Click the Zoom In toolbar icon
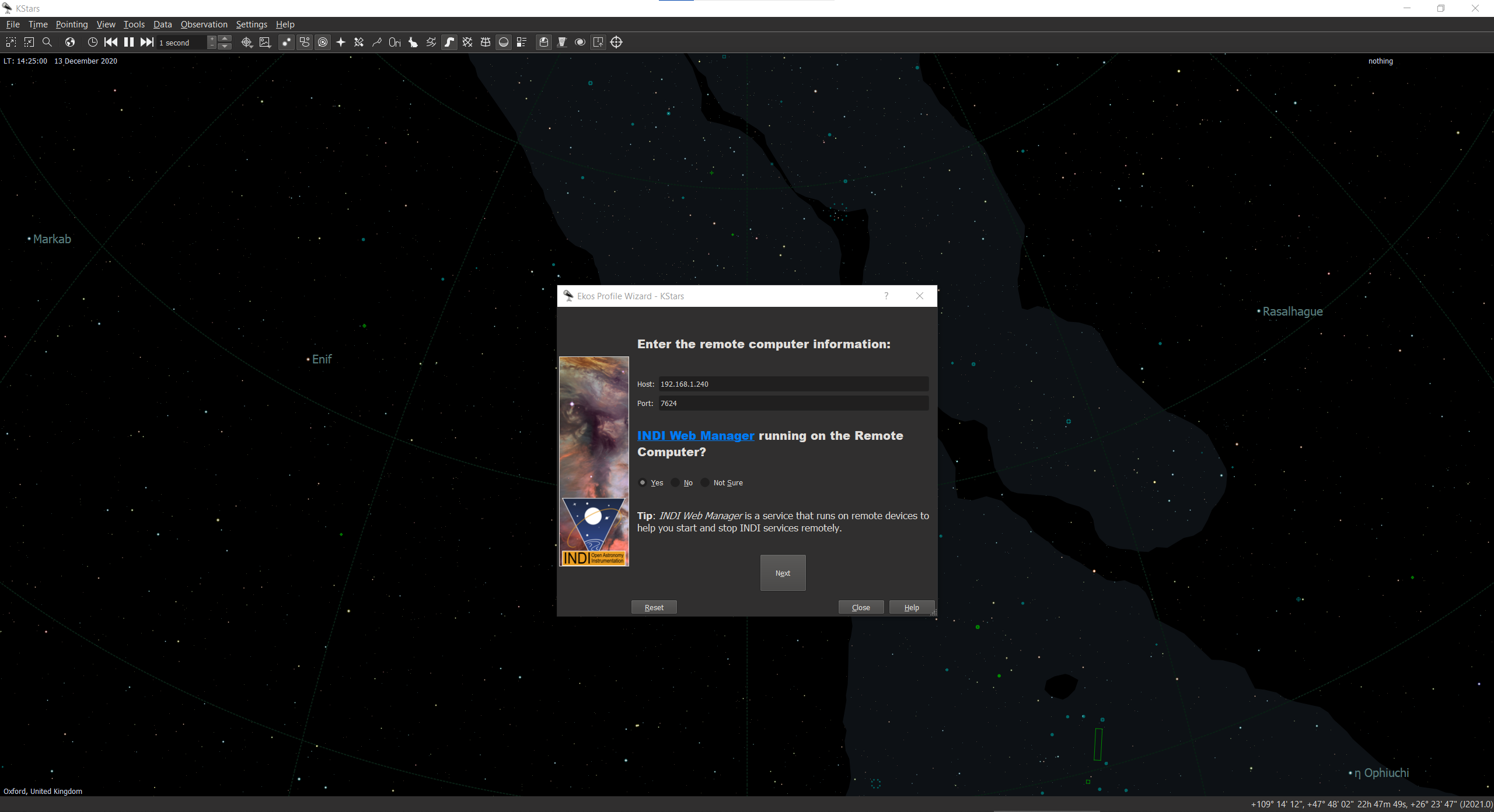The image size is (1494, 812). [11, 42]
